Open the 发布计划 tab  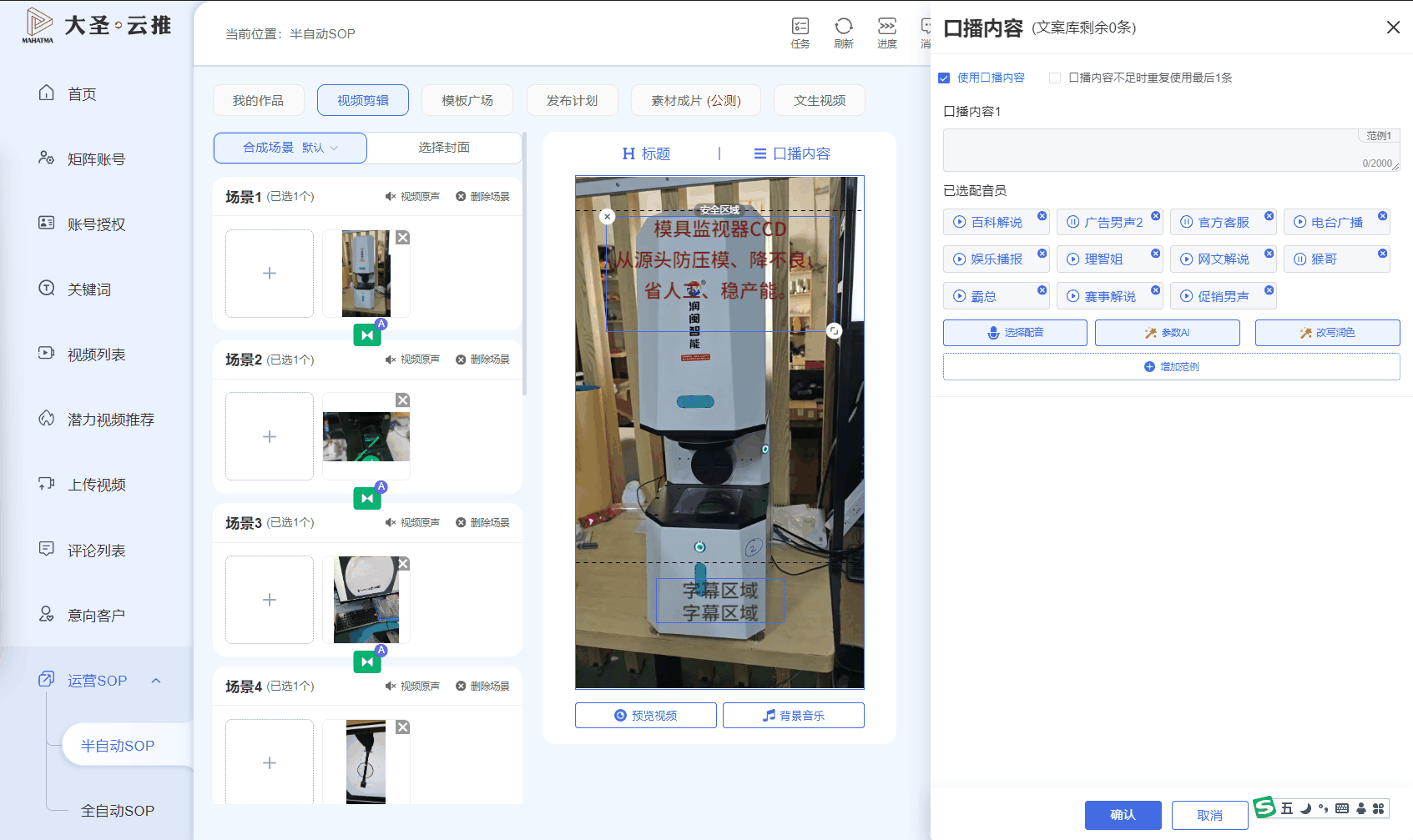(x=573, y=100)
